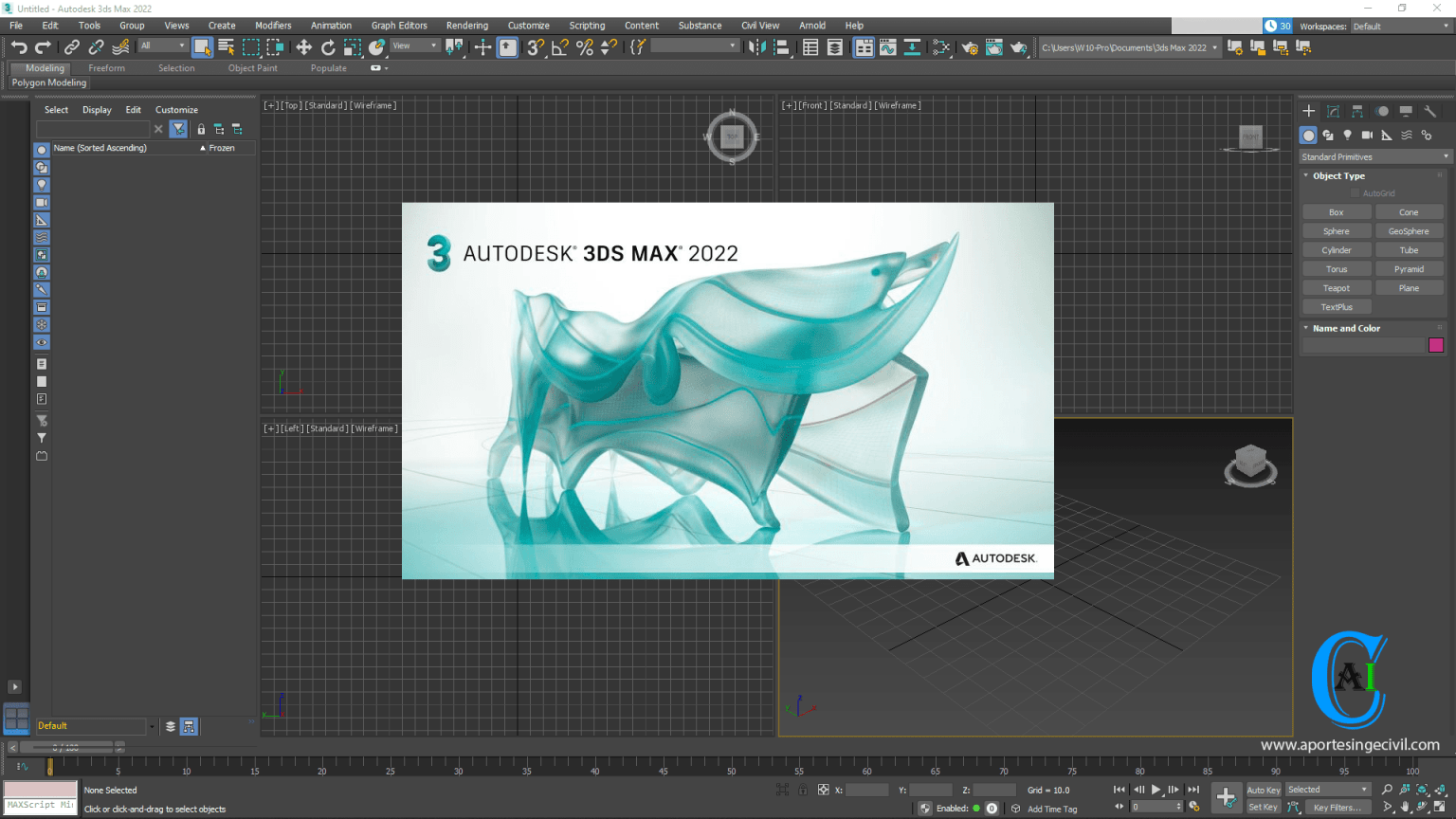The height and width of the screenshot is (819, 1456).
Task: Choose the Select and Move tool
Action: coord(303,47)
